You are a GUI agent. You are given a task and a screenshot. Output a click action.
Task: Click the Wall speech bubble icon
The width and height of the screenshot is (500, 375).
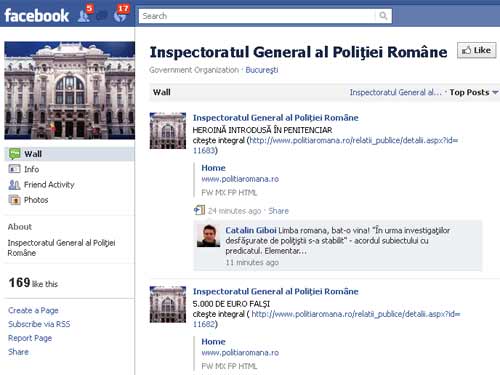click(x=14, y=154)
